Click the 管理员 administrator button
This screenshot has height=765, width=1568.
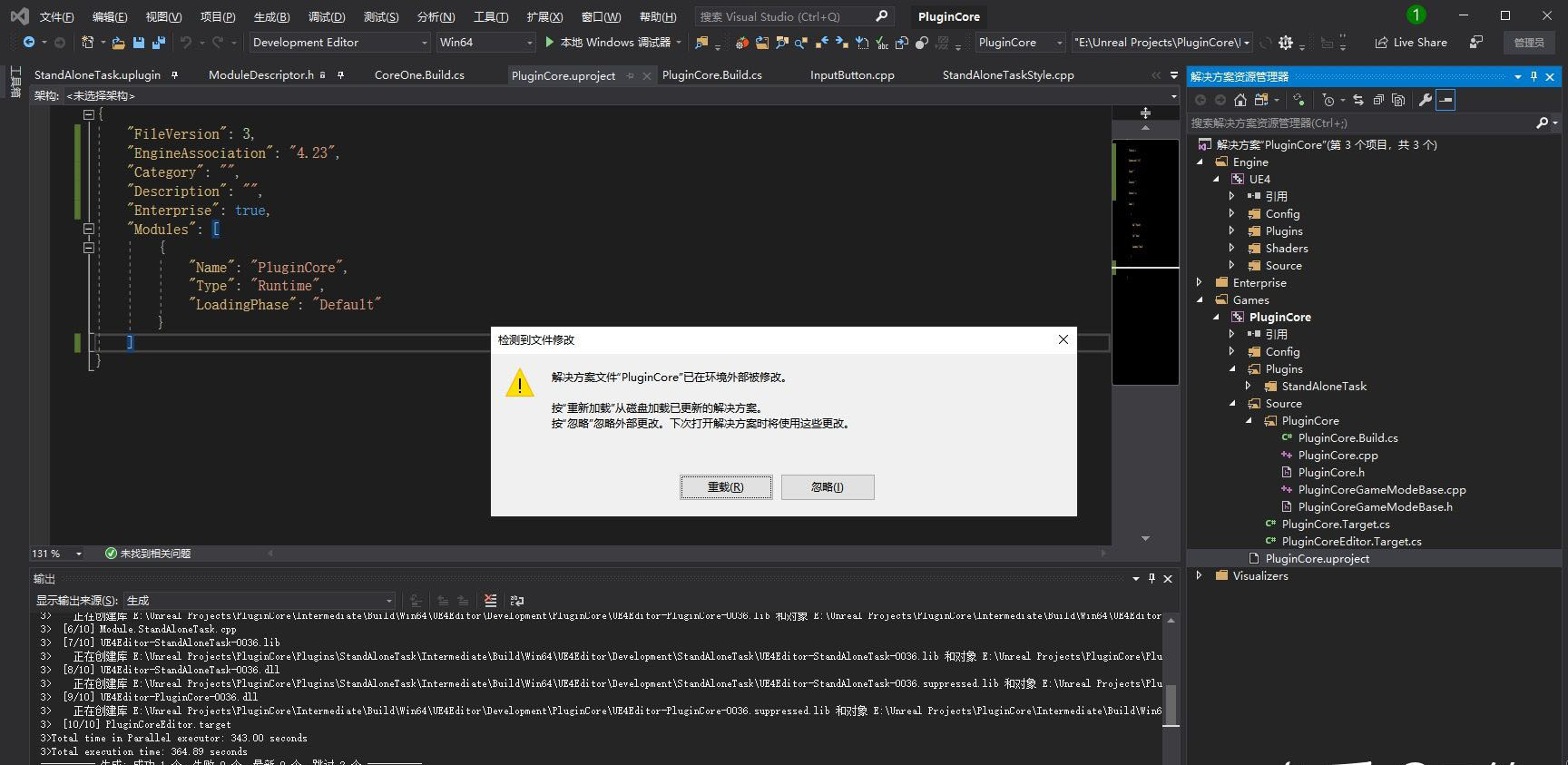click(1529, 43)
